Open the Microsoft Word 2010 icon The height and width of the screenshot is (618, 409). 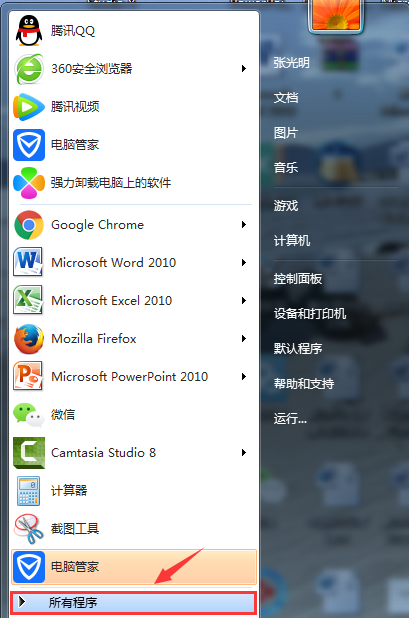pyautogui.click(x=28, y=262)
